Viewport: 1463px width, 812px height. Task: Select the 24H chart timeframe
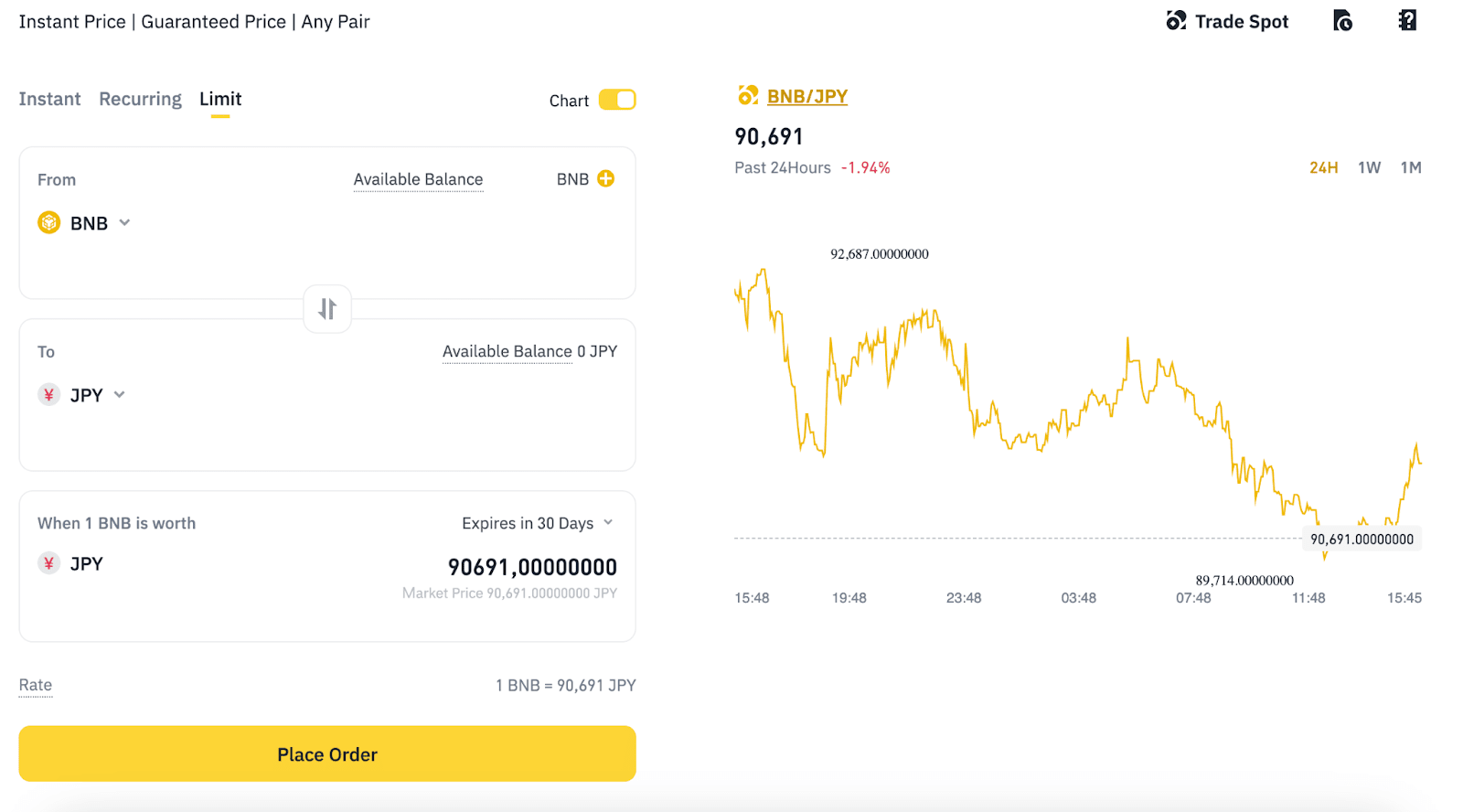pos(1323,167)
